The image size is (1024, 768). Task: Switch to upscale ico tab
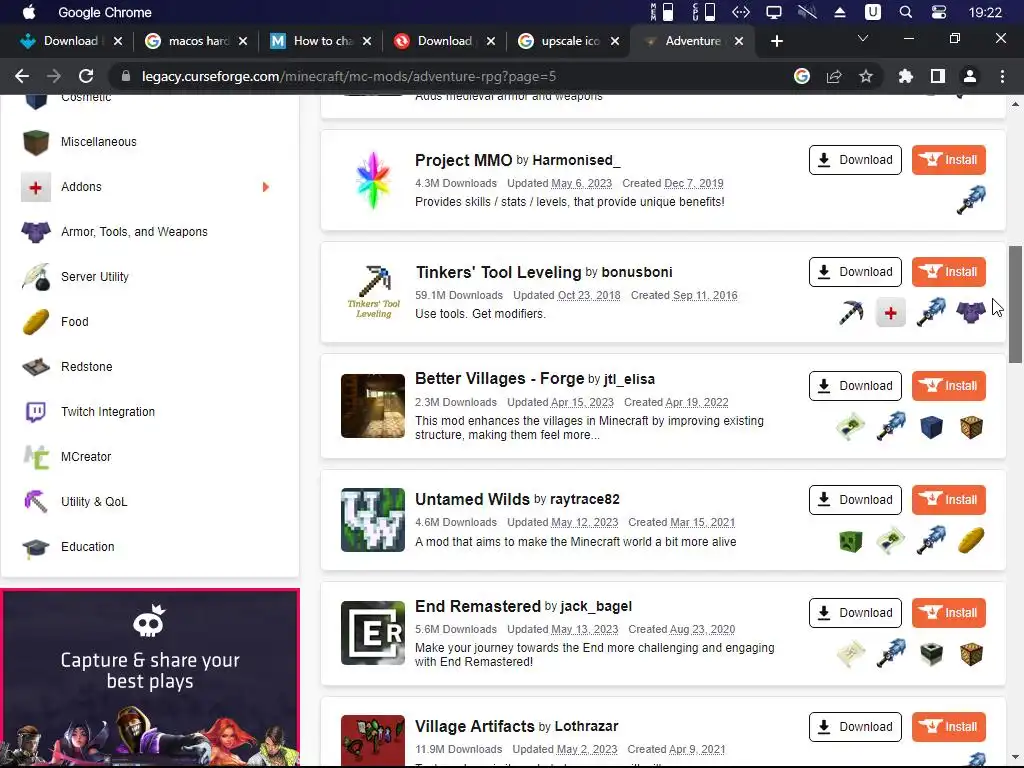[569, 41]
